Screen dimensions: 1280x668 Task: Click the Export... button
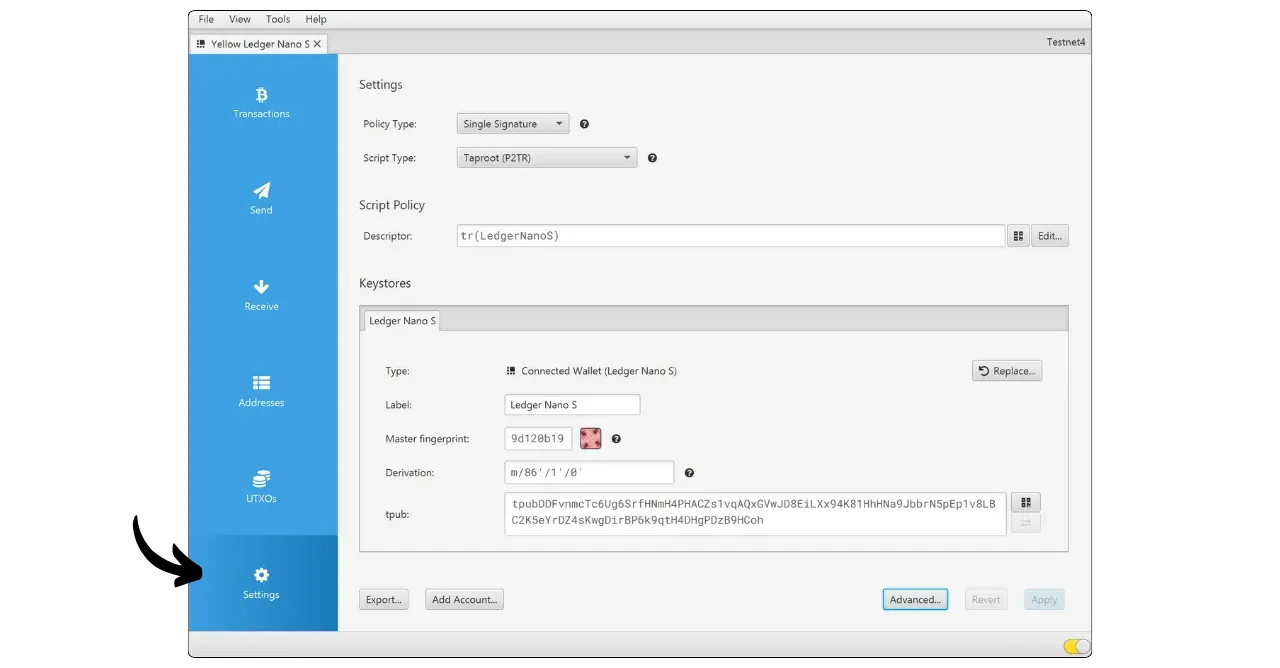coord(384,600)
